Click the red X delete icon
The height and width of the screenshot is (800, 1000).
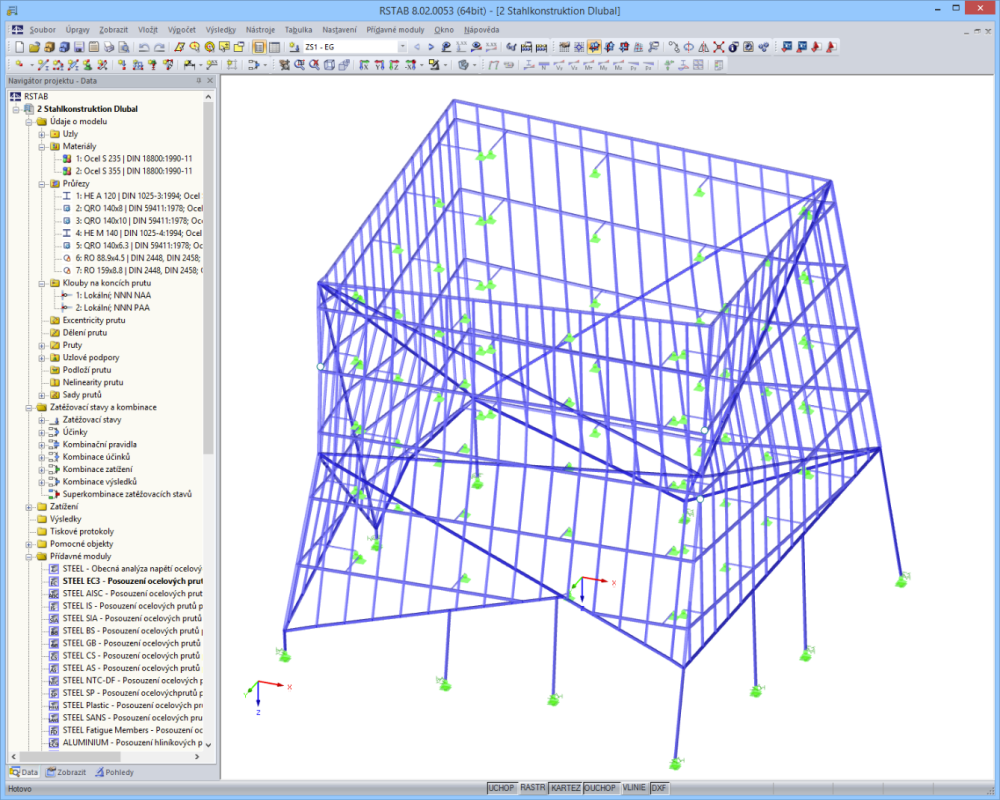coord(719,47)
